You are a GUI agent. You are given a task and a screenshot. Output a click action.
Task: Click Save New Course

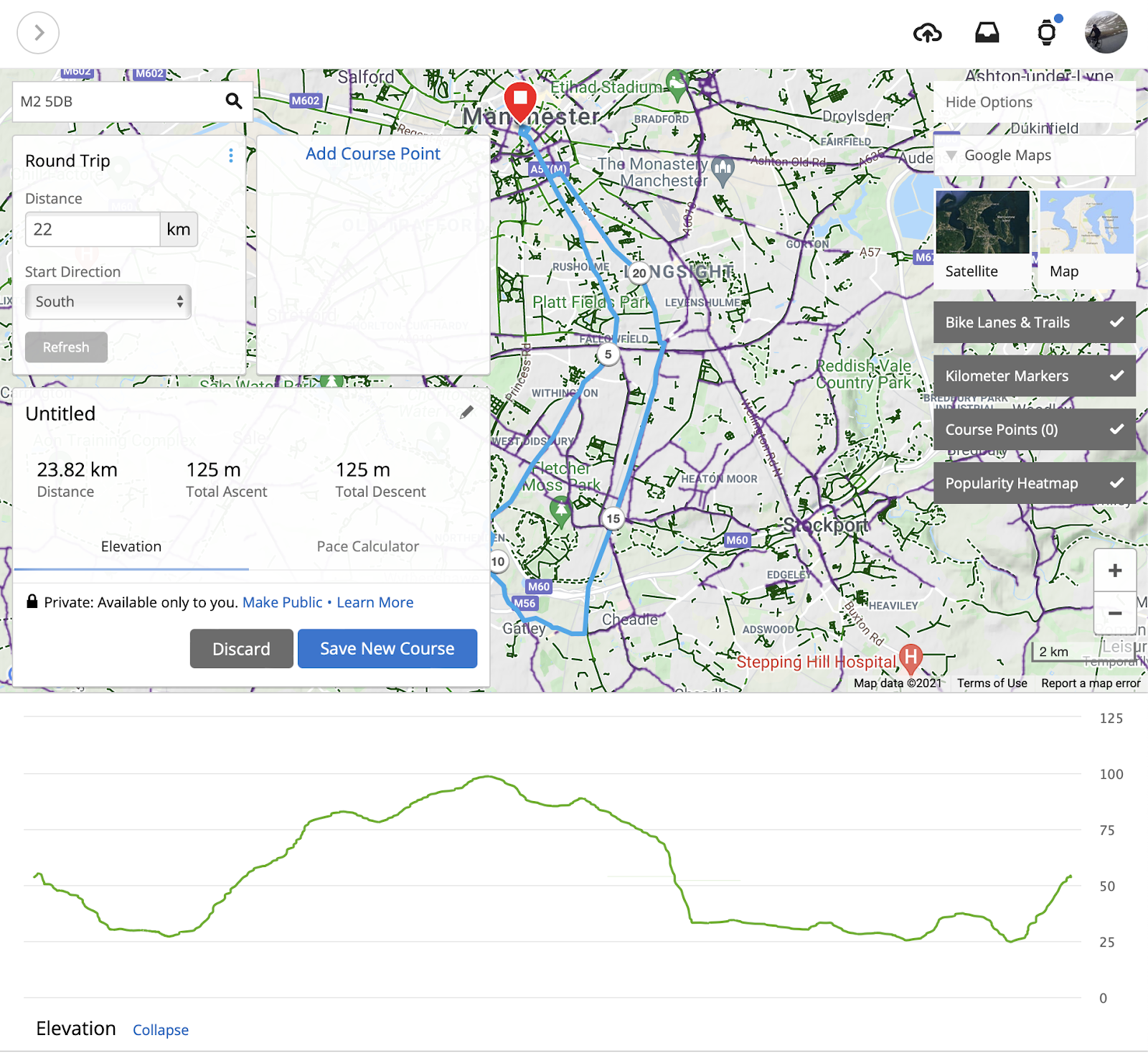387,649
